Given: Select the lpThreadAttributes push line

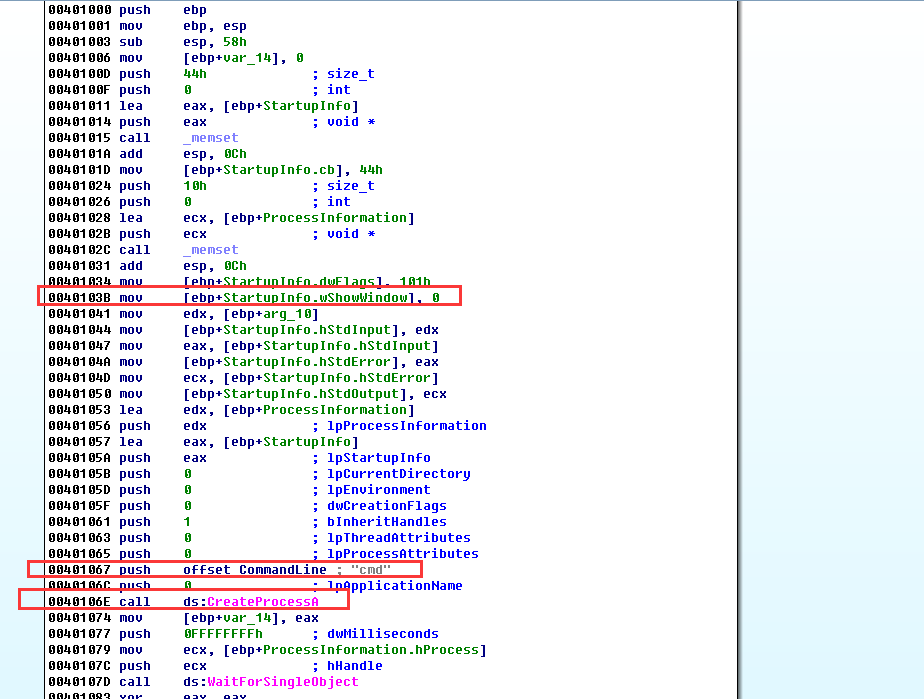Looking at the screenshot, I should (x=259, y=537).
